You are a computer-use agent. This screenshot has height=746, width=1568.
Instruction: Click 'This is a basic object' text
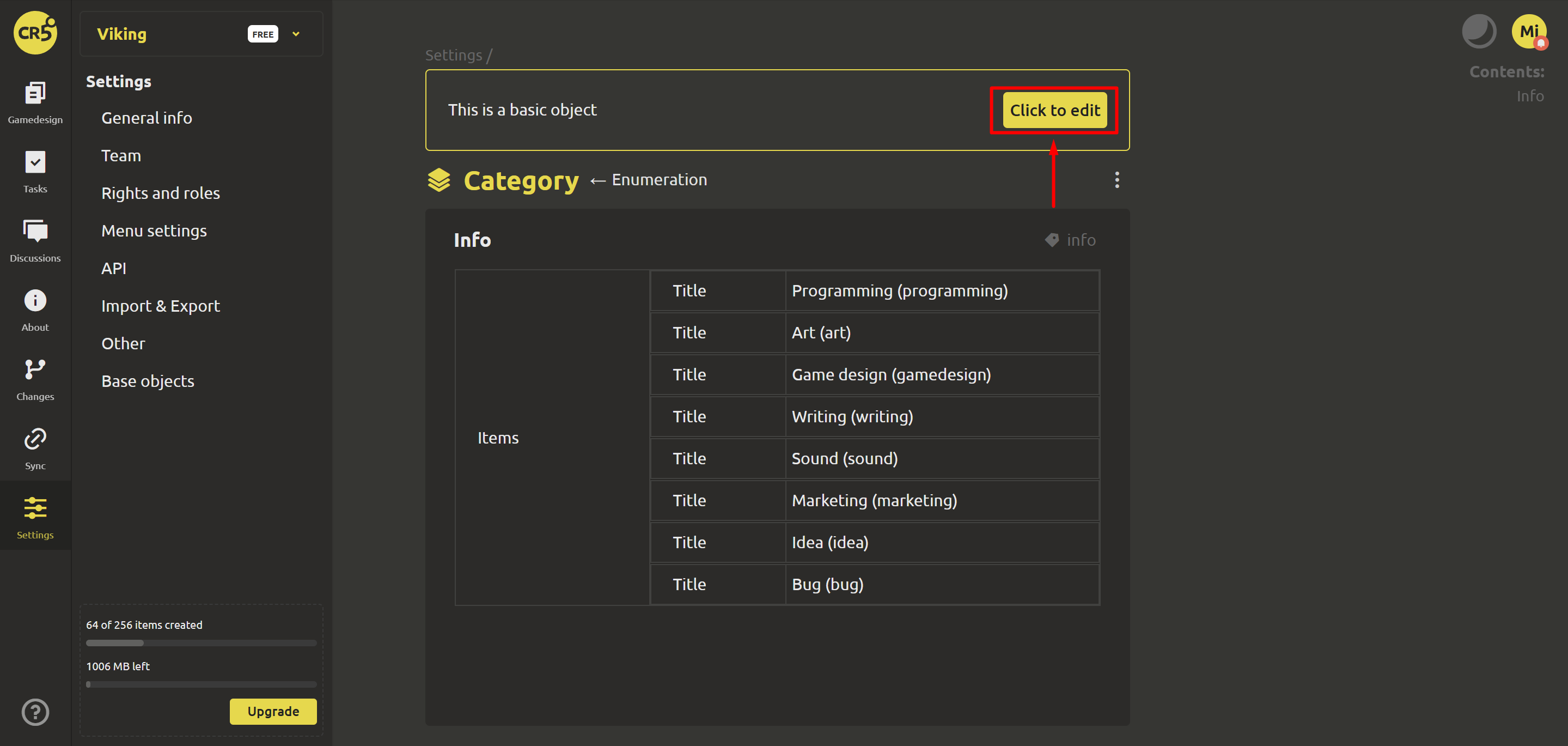coord(522,110)
